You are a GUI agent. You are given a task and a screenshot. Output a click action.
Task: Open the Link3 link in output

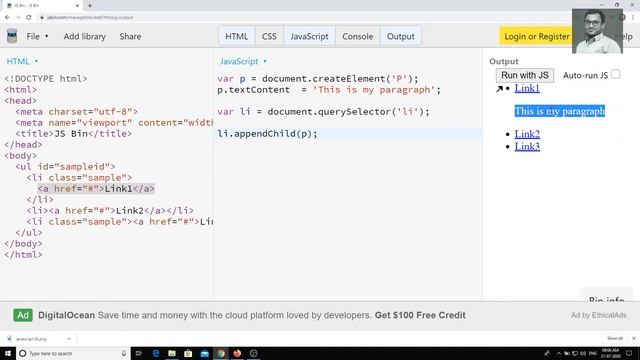tap(527, 146)
